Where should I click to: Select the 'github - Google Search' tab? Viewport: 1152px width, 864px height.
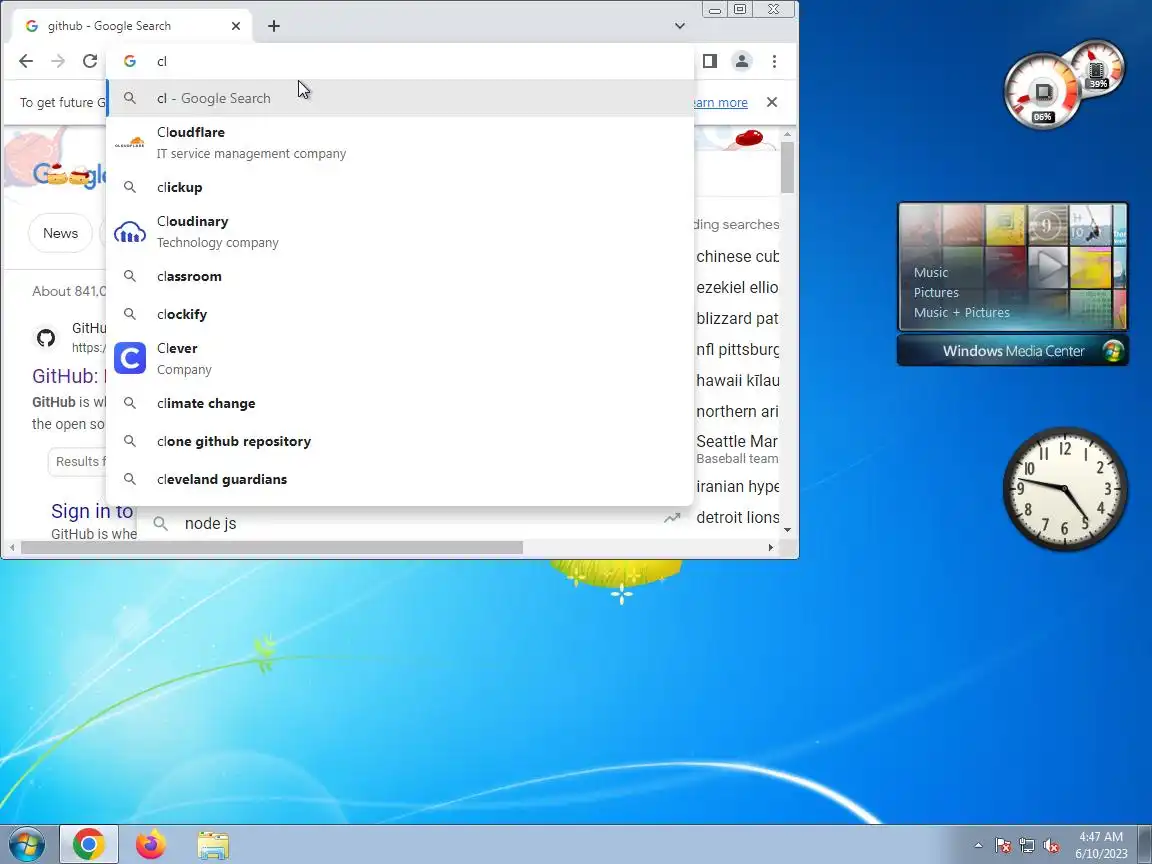click(132, 26)
